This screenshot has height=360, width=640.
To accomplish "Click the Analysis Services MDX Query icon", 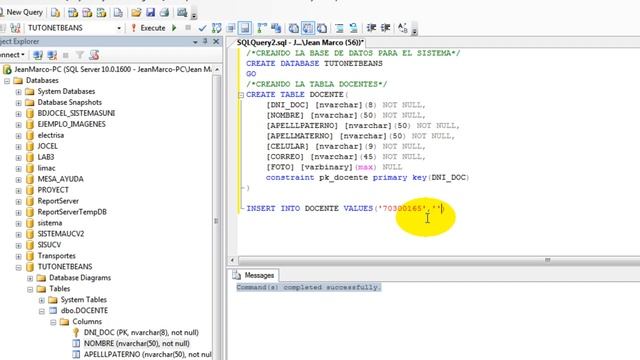I will click(73, 13).
